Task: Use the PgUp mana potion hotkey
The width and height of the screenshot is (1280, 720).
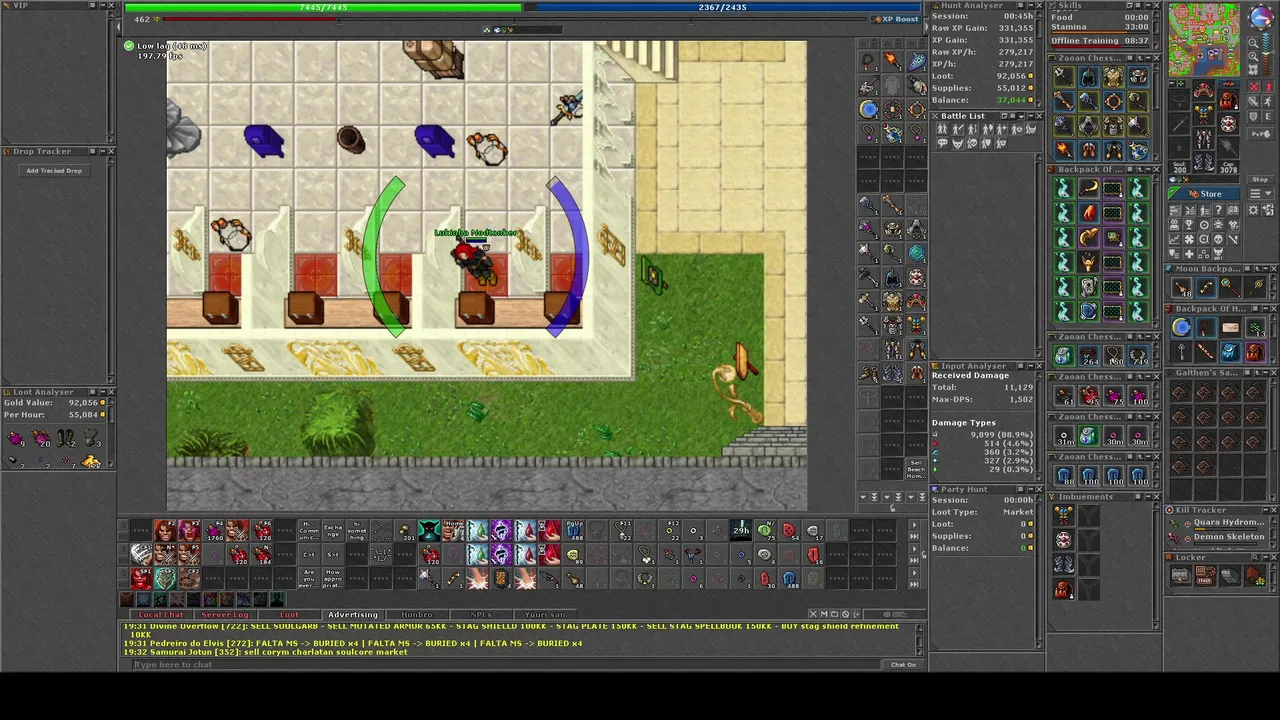Action: point(573,531)
